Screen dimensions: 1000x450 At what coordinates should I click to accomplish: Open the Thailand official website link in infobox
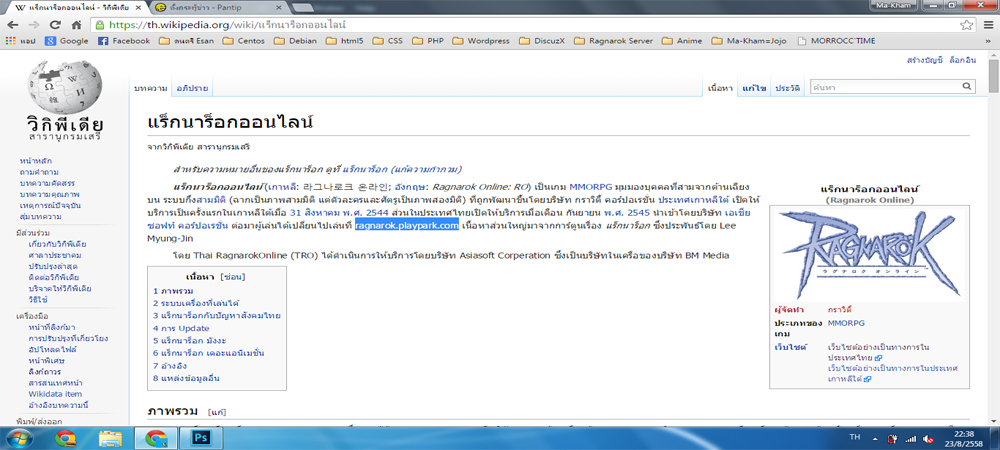880,352
